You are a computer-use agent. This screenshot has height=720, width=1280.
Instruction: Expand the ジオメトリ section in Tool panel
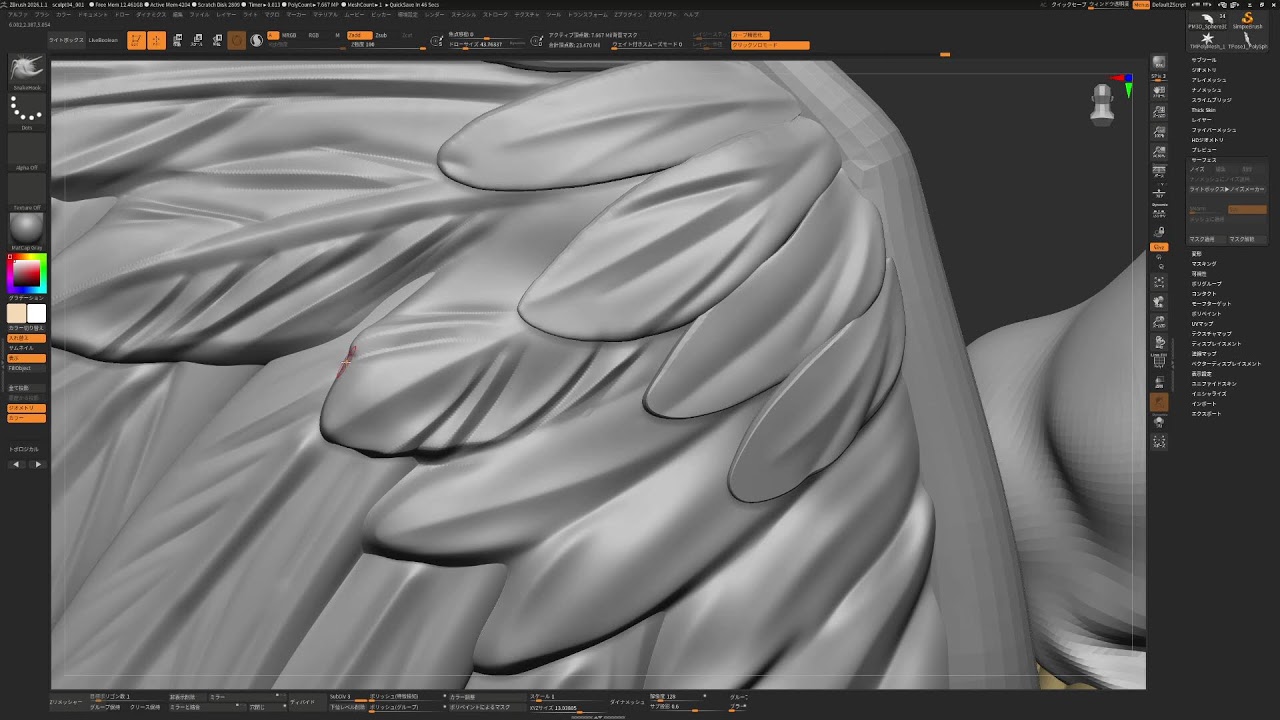tap(1204, 70)
